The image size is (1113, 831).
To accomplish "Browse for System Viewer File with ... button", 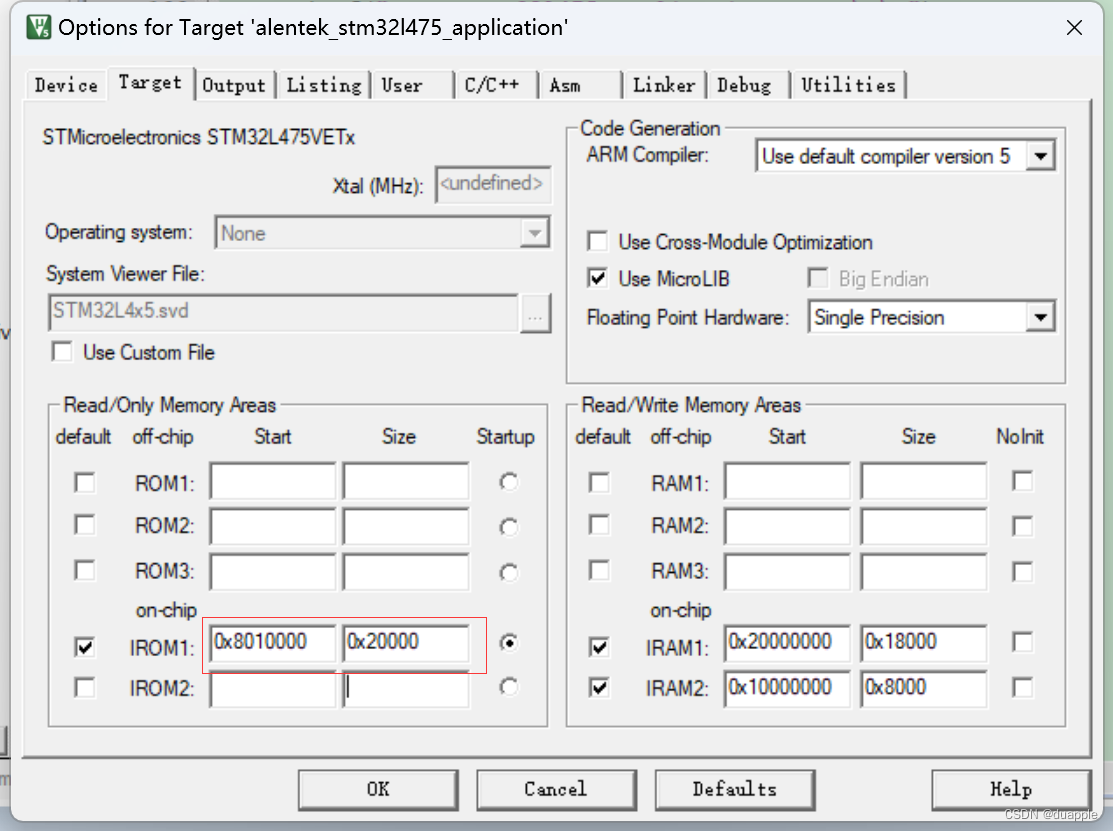I will tap(535, 312).
